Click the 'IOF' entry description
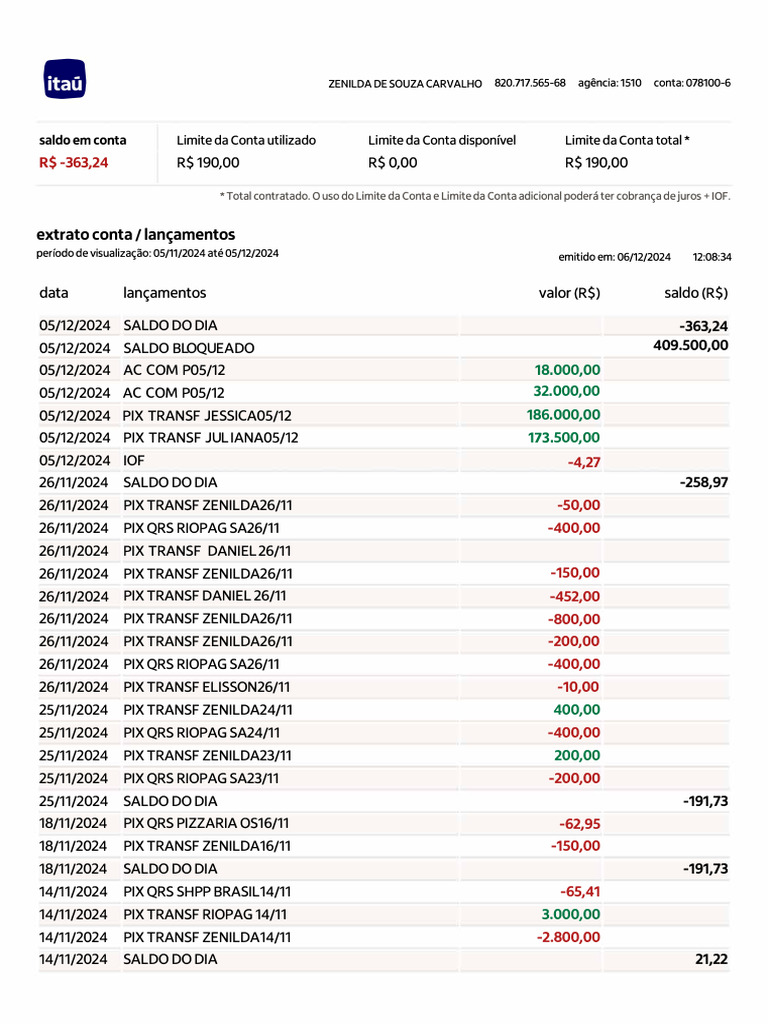 coord(134,460)
